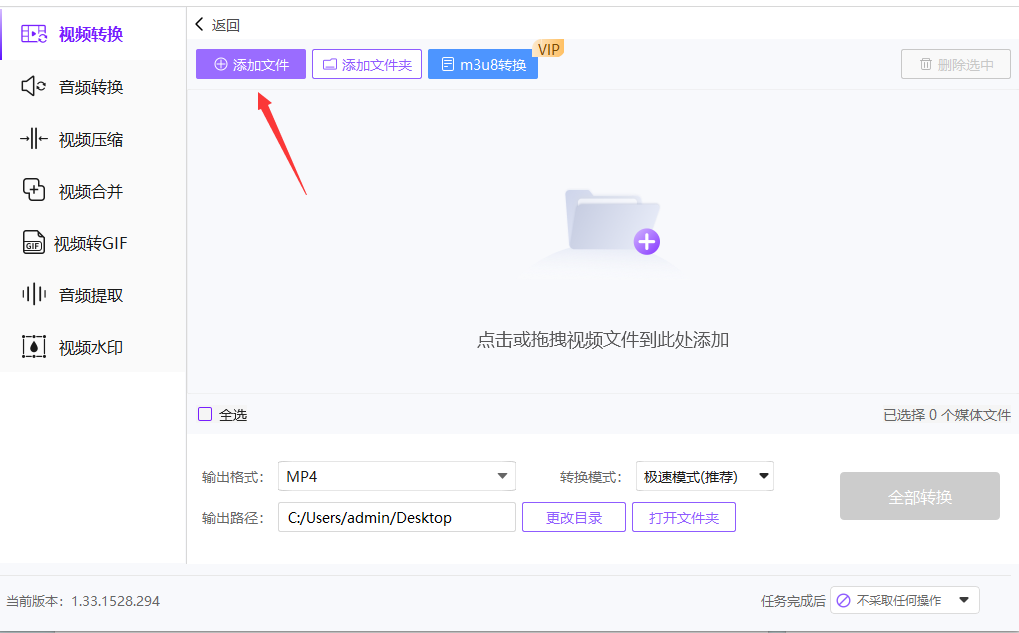The image size is (1019, 633).
Task: Toggle the 全选 checkbox
Action: [205, 414]
